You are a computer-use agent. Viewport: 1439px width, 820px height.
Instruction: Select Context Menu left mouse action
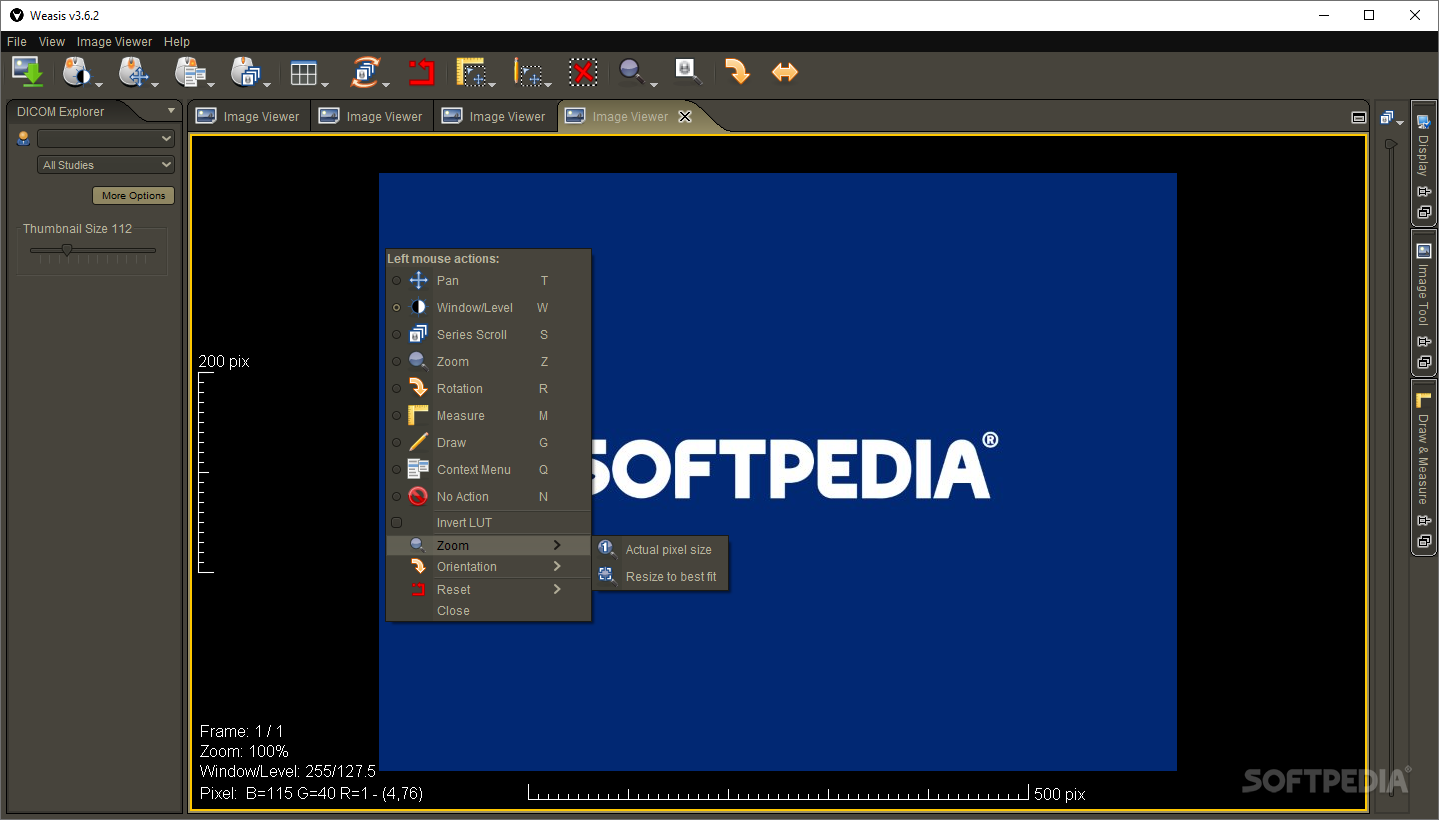coord(488,470)
